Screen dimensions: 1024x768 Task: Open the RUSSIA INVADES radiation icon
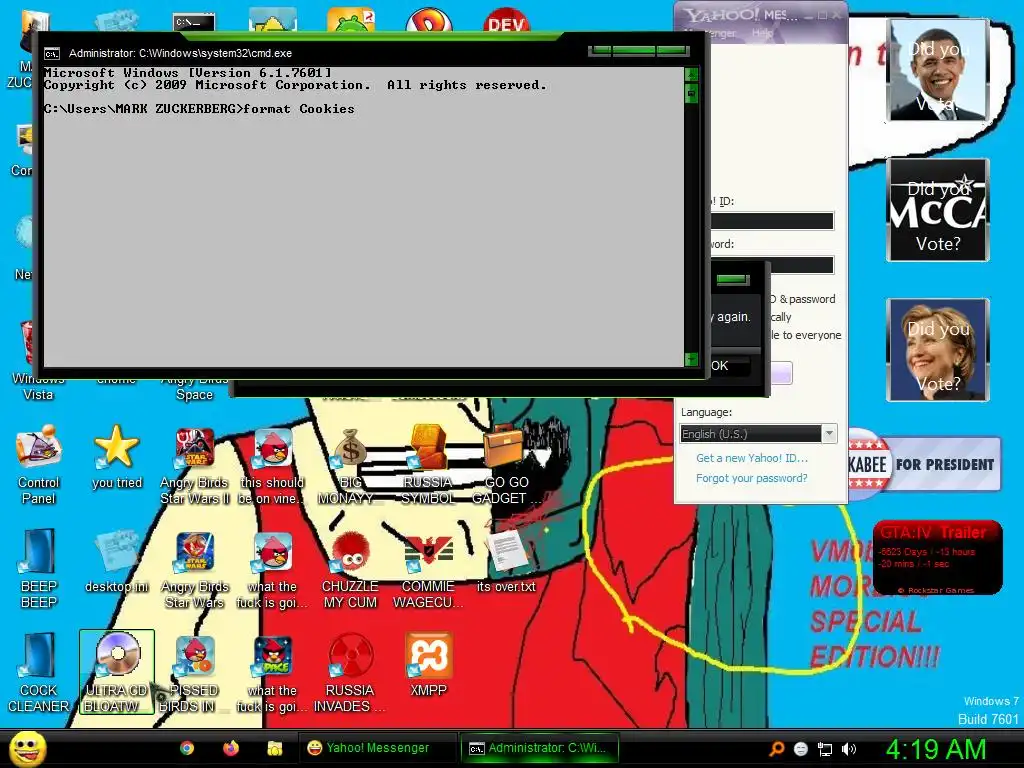point(350,673)
